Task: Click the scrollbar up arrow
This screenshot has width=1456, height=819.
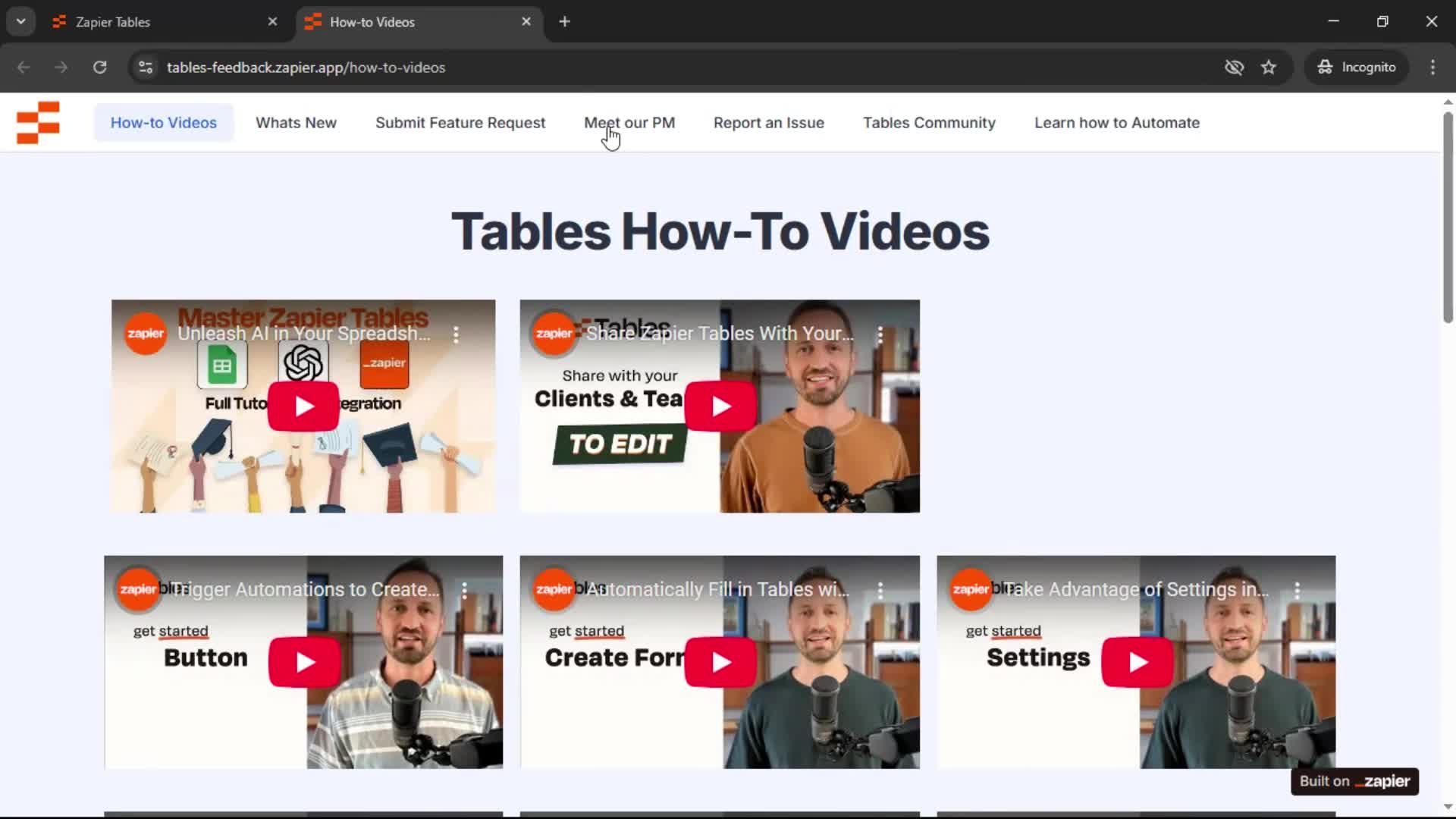Action: point(1448,102)
